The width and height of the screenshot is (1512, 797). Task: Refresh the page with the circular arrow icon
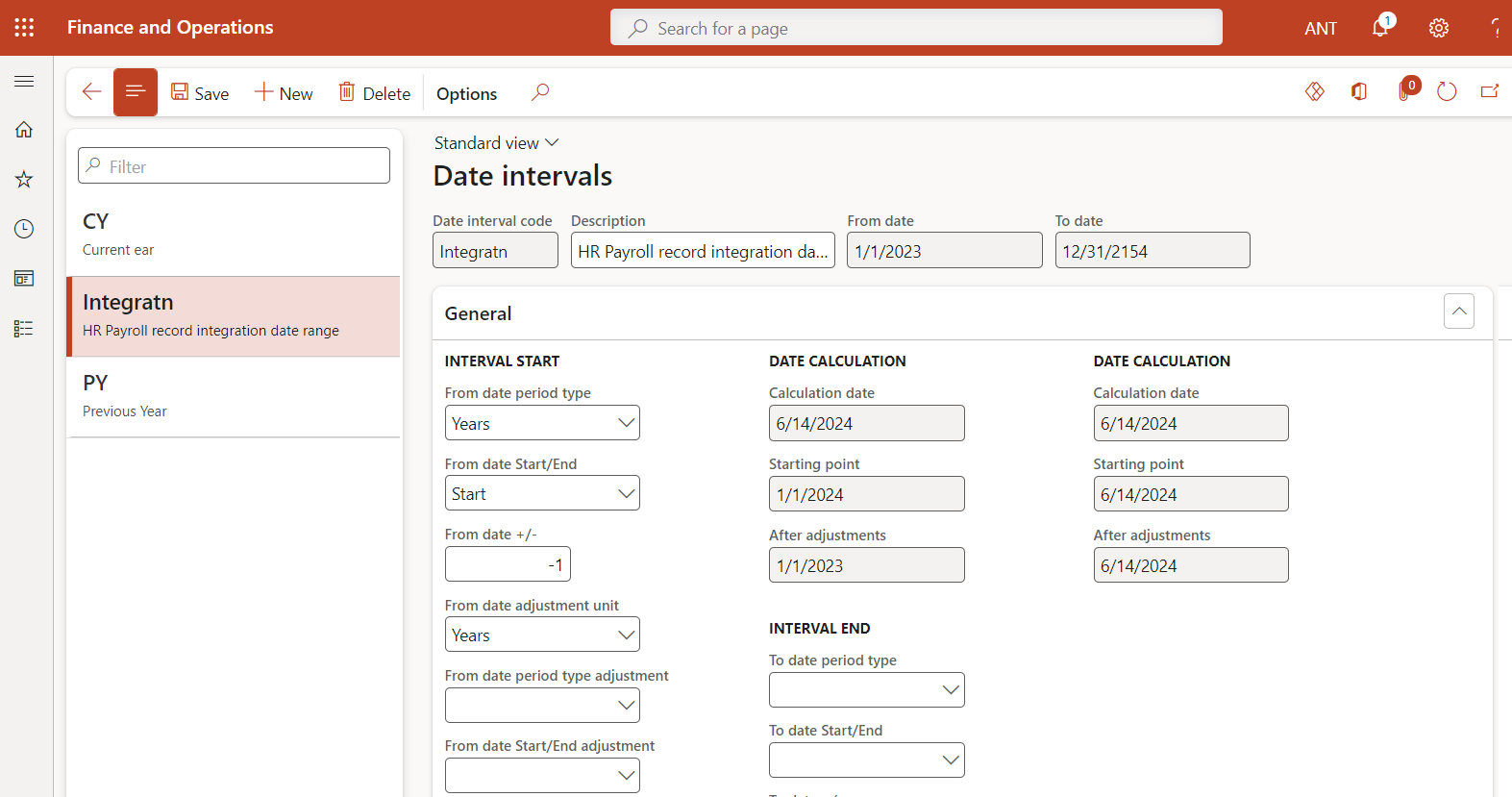(1447, 91)
